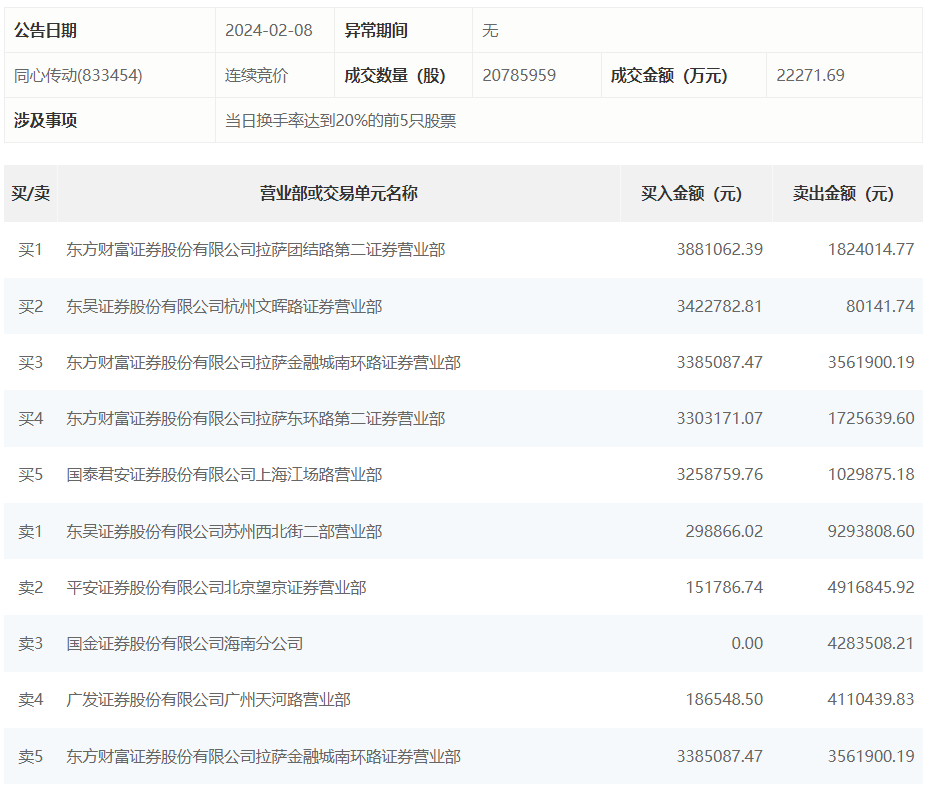This screenshot has height=800, width=934.
Task: Click buy amount 3258759.76
Action: tap(720, 475)
